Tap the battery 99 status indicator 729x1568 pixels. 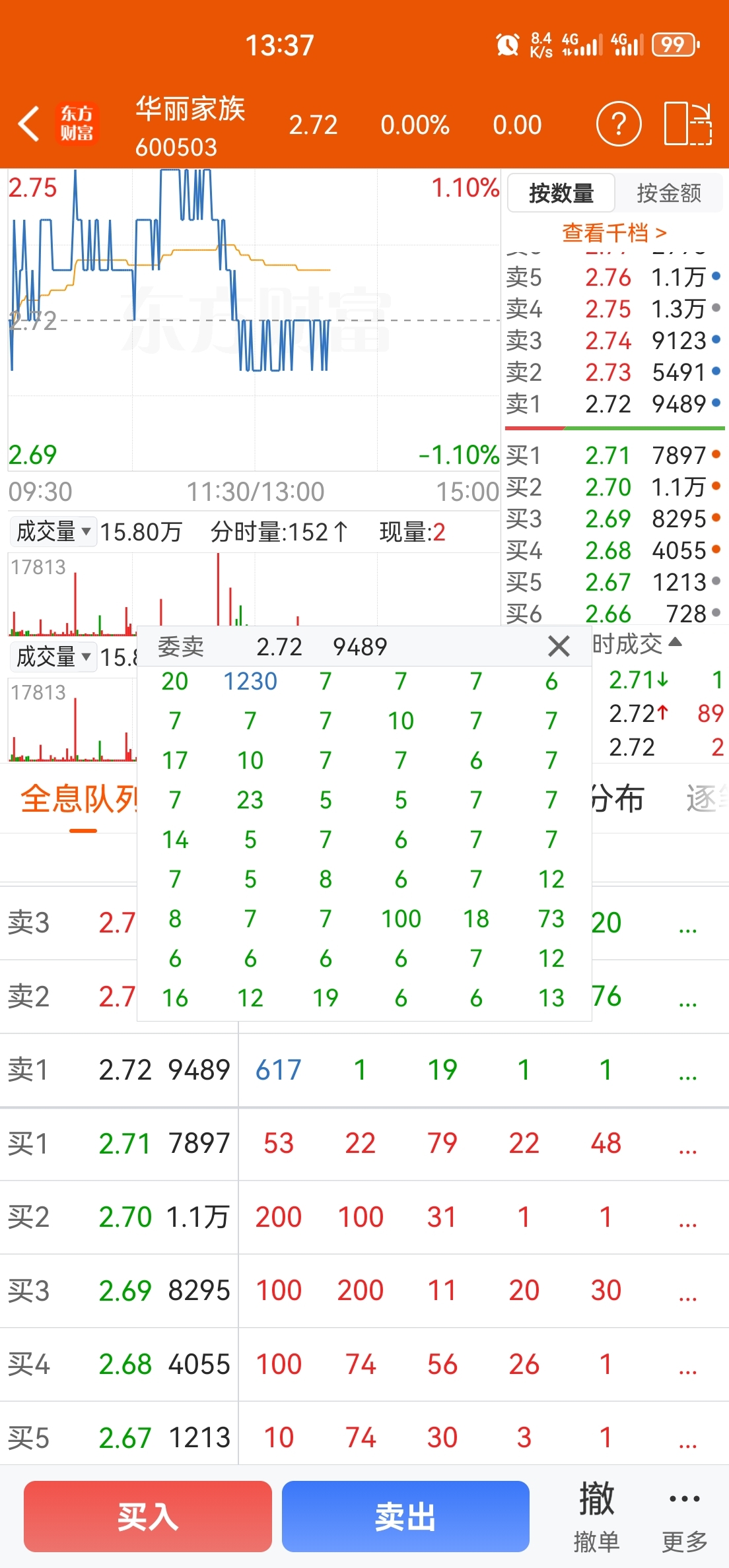pos(675,45)
